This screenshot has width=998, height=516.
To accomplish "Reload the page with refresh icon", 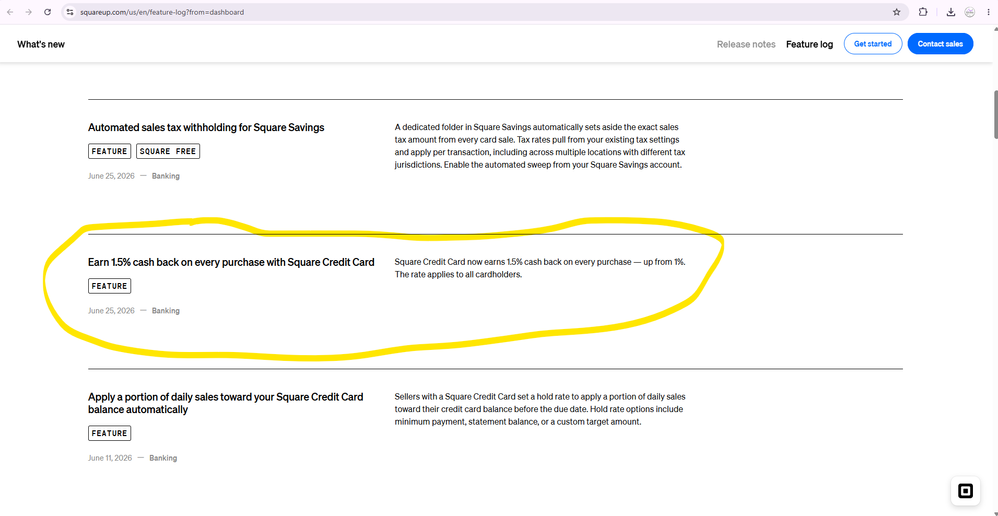I will pyautogui.click(x=47, y=12).
